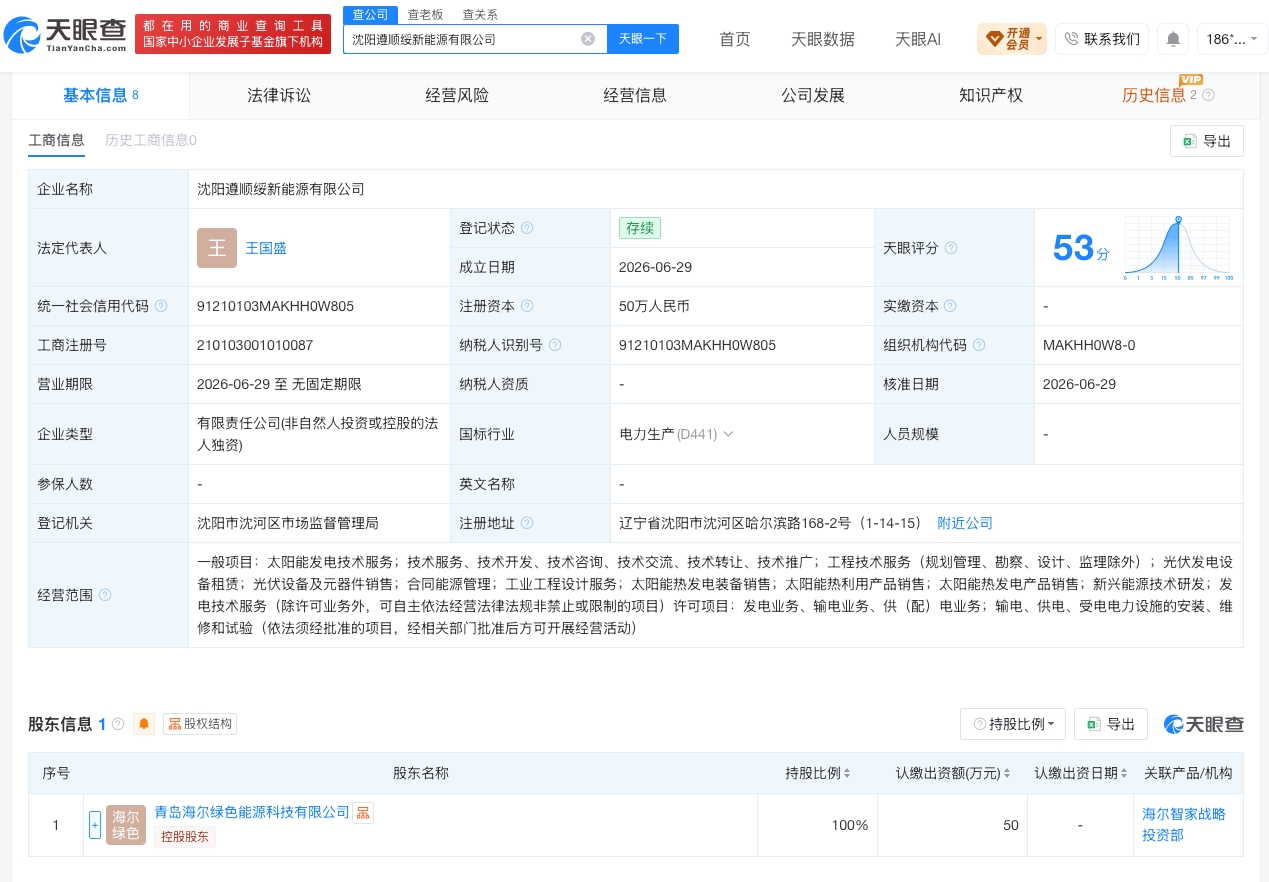This screenshot has width=1269, height=882.
Task: Click credit code 91210103MAKHH0W805 under 统一社会信用代码
Action: pos(276,306)
